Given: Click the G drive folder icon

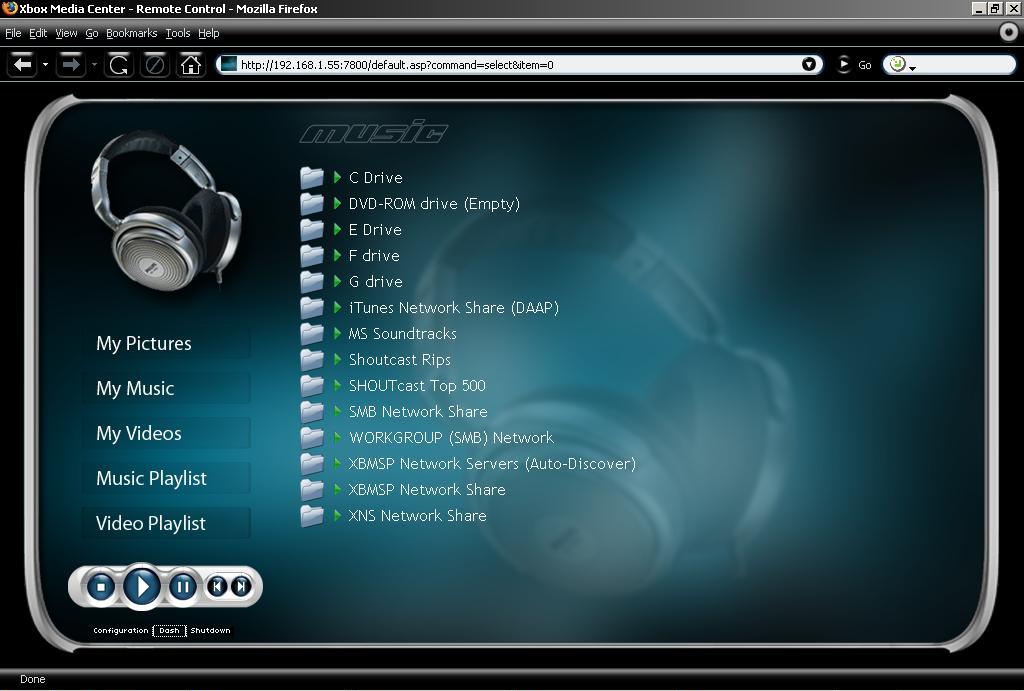Looking at the screenshot, I should pos(312,281).
